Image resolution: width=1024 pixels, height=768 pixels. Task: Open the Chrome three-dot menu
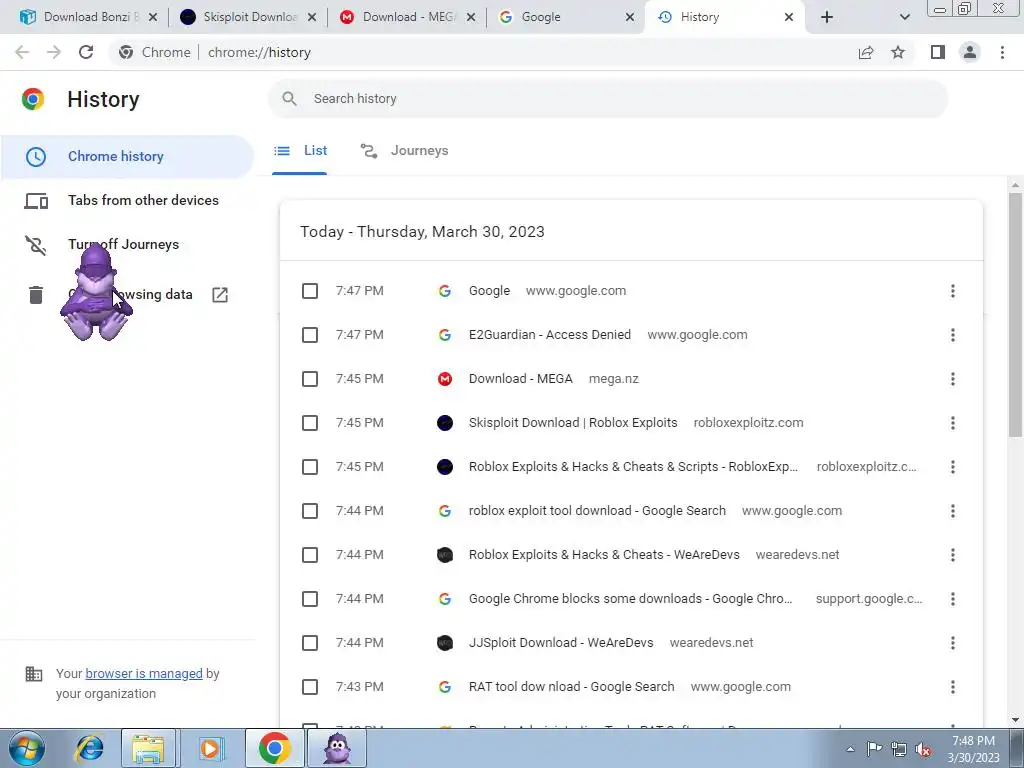point(1002,52)
